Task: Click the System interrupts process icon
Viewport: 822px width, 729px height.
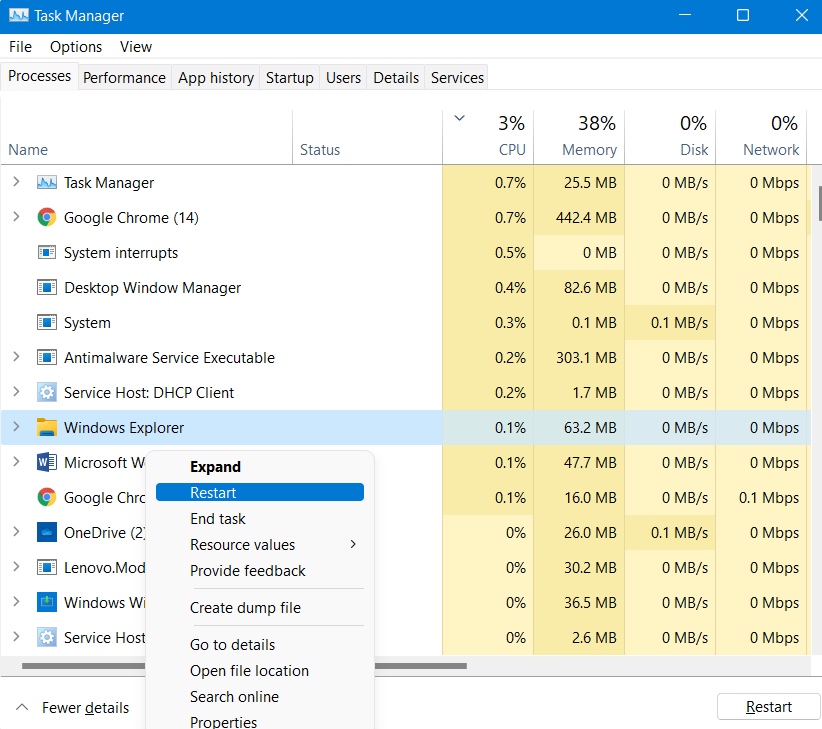Action: point(46,253)
